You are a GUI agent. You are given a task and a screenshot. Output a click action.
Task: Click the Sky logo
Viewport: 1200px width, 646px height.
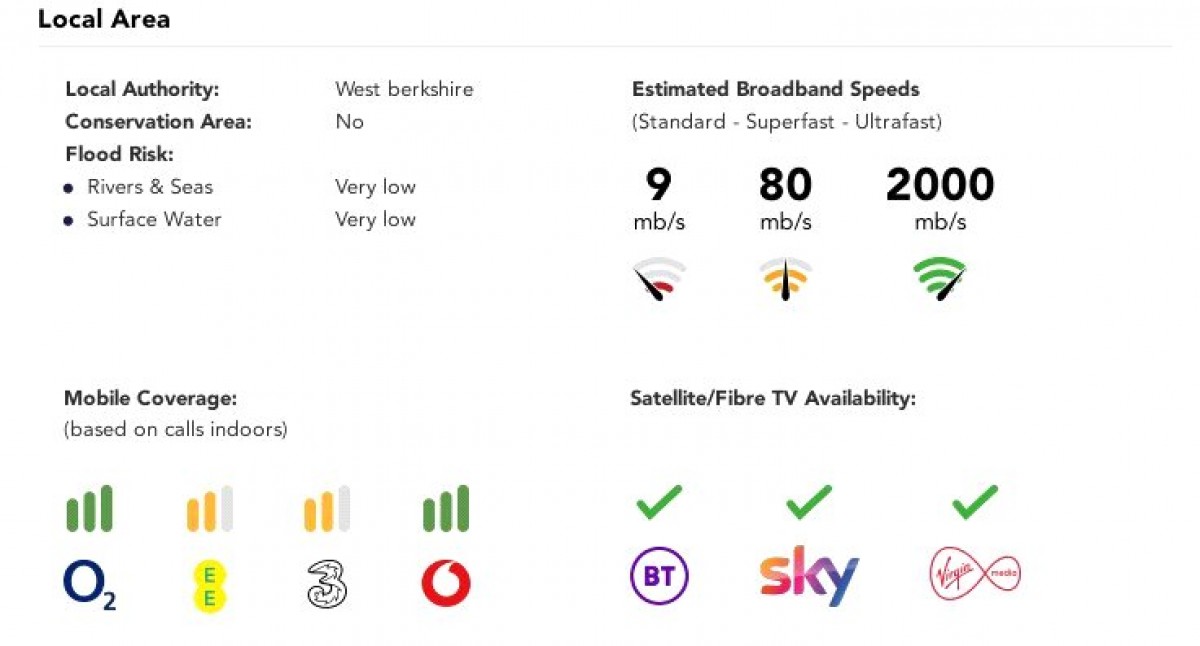pos(809,575)
